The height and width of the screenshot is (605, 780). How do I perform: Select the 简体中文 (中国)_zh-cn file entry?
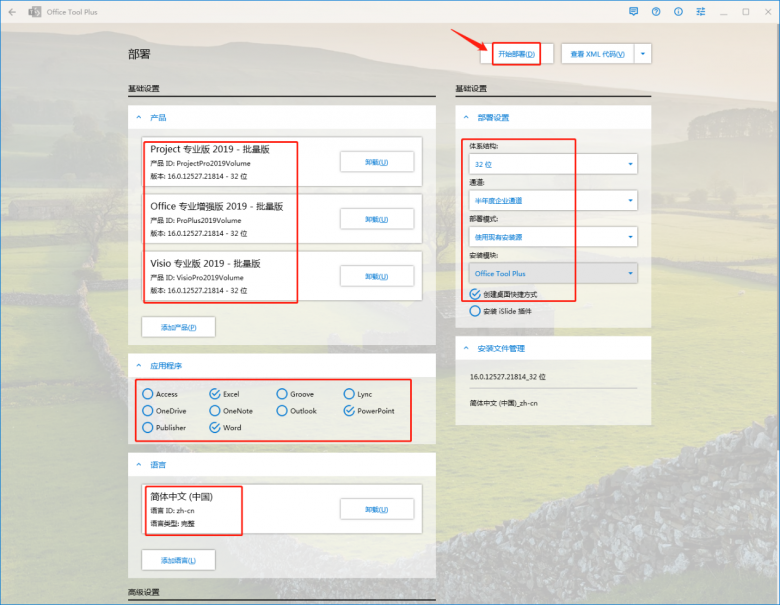503,403
